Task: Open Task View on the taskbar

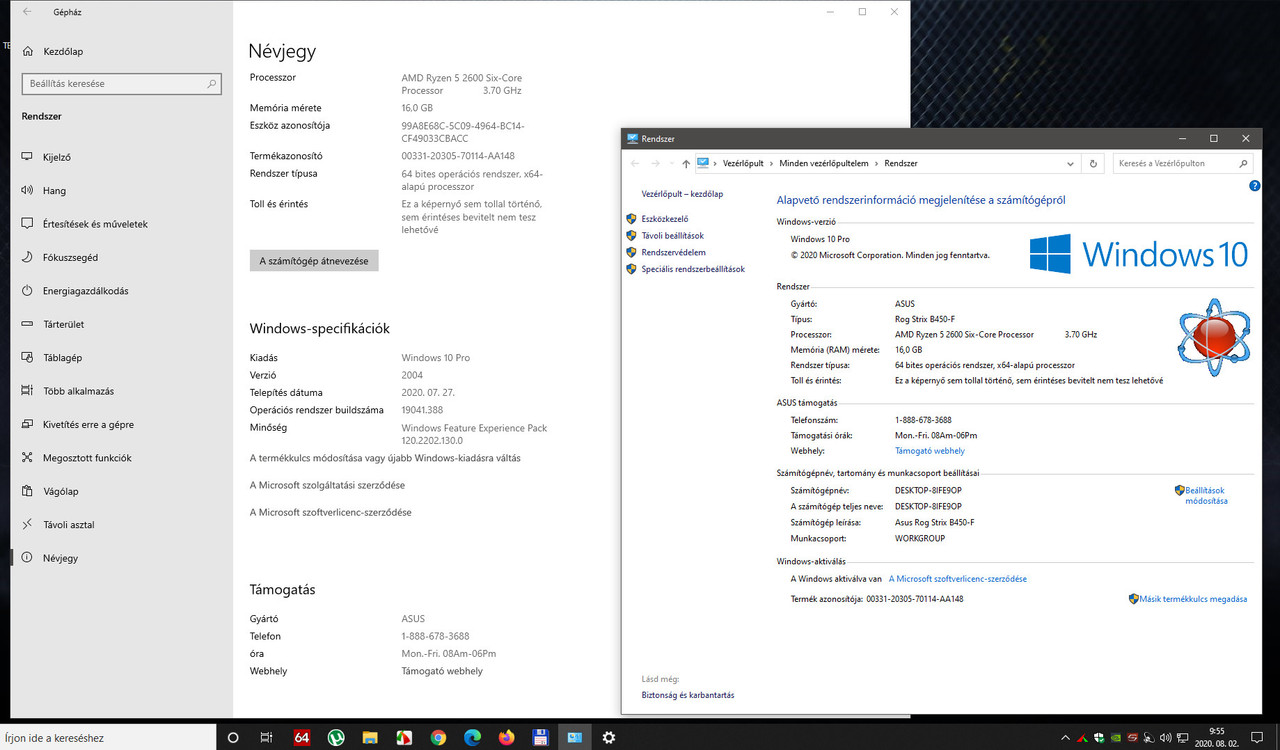Action: click(266, 737)
